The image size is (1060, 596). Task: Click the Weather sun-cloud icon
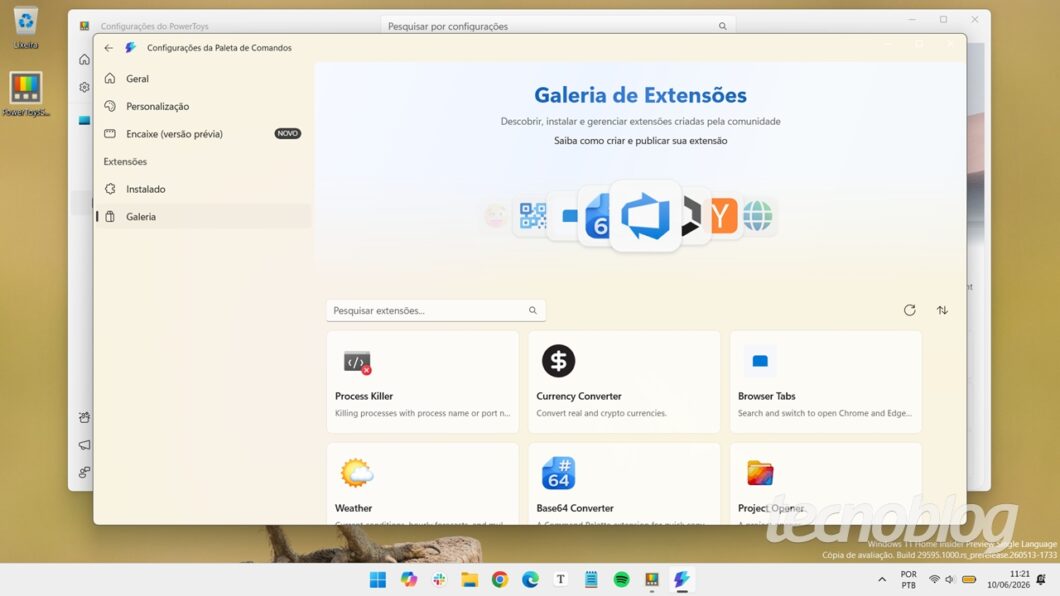356,473
